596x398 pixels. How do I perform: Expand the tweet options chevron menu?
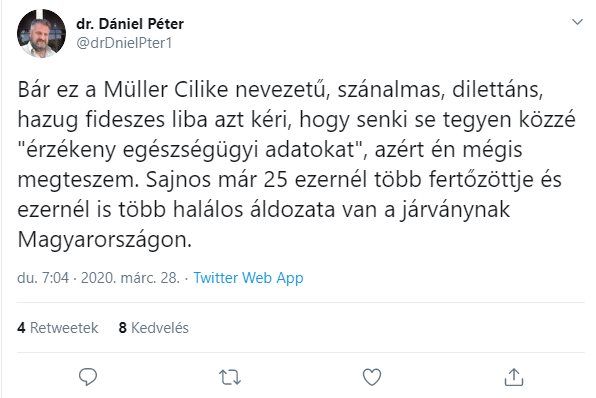coord(577,22)
